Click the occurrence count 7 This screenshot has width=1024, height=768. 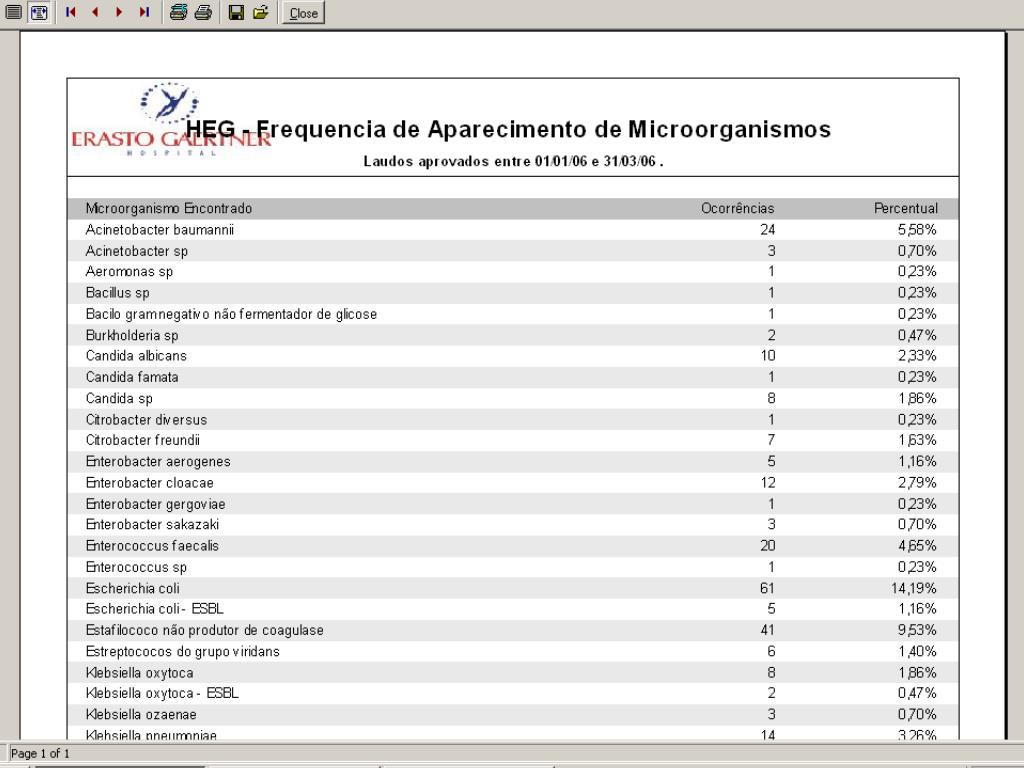point(771,440)
